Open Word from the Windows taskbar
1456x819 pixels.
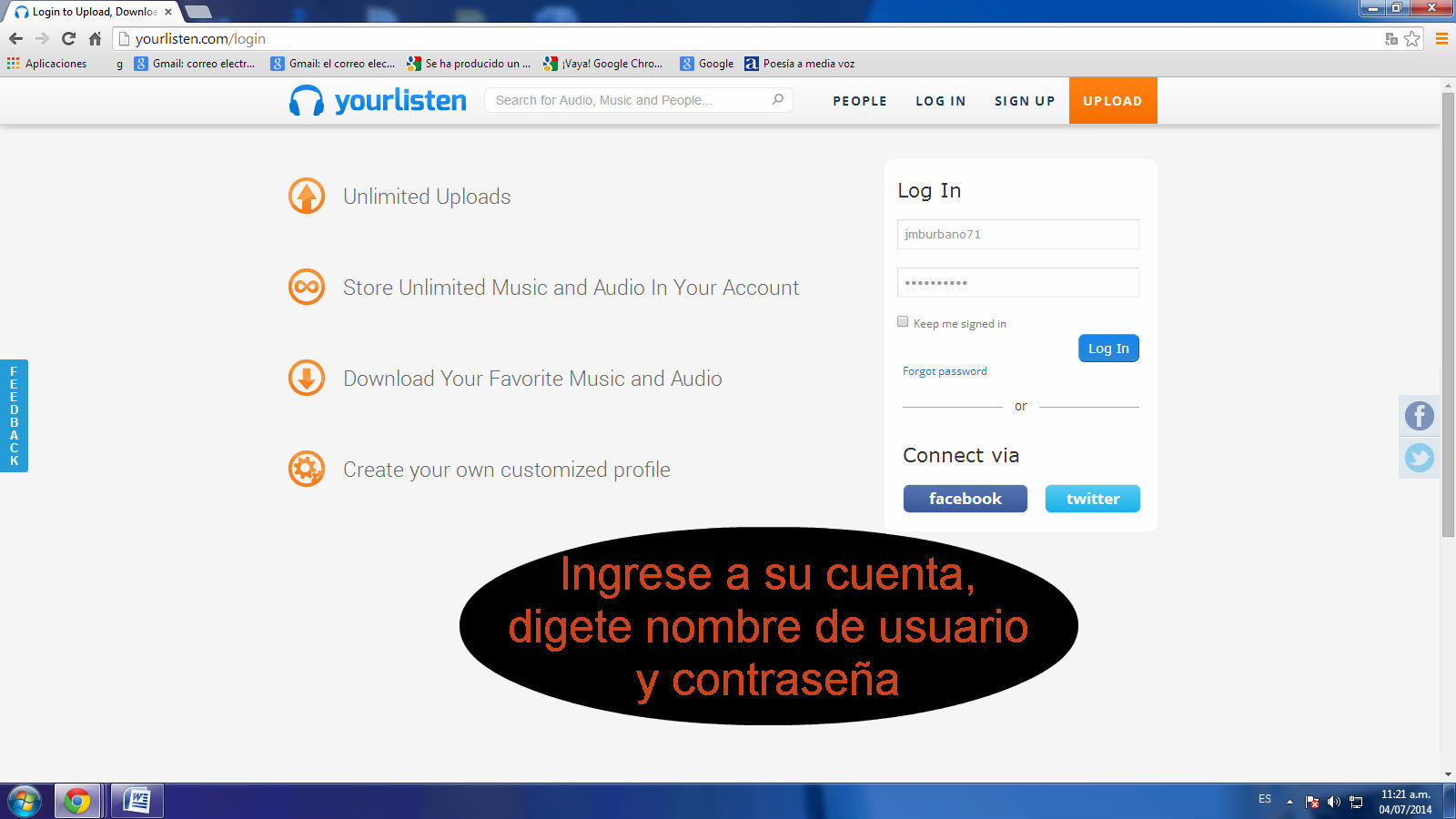coord(137,801)
